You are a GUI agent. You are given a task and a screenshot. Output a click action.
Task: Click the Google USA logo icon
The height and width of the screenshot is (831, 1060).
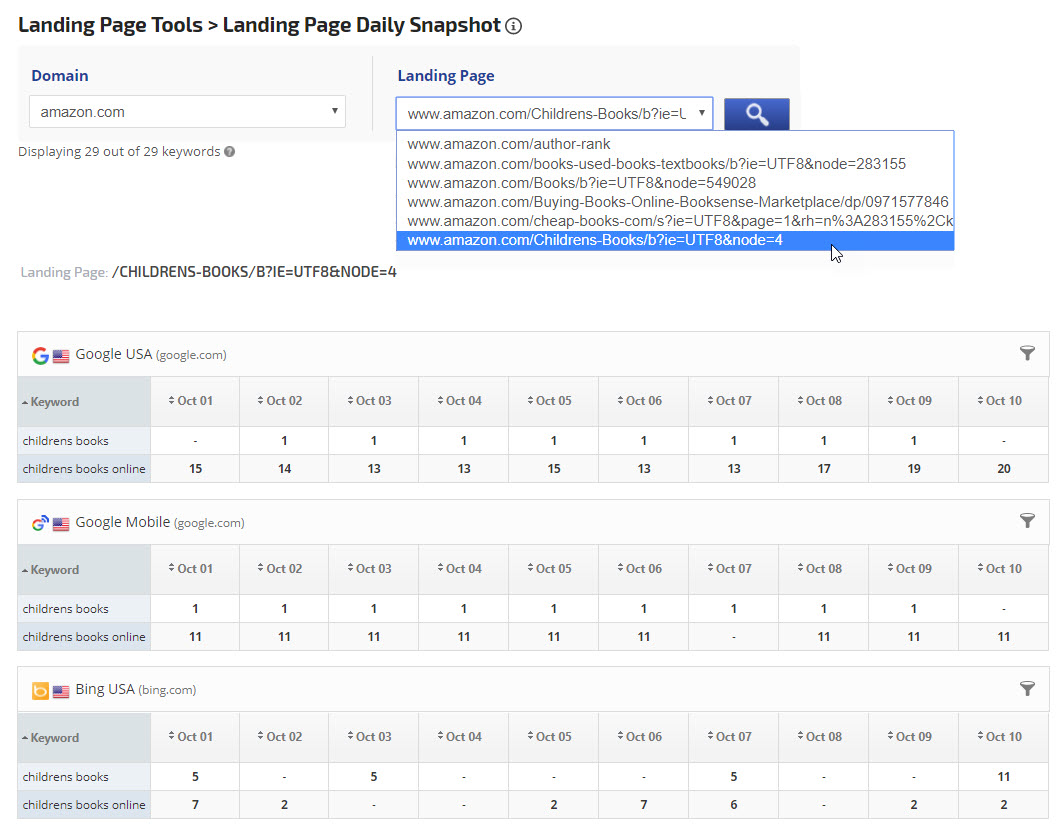(40, 355)
